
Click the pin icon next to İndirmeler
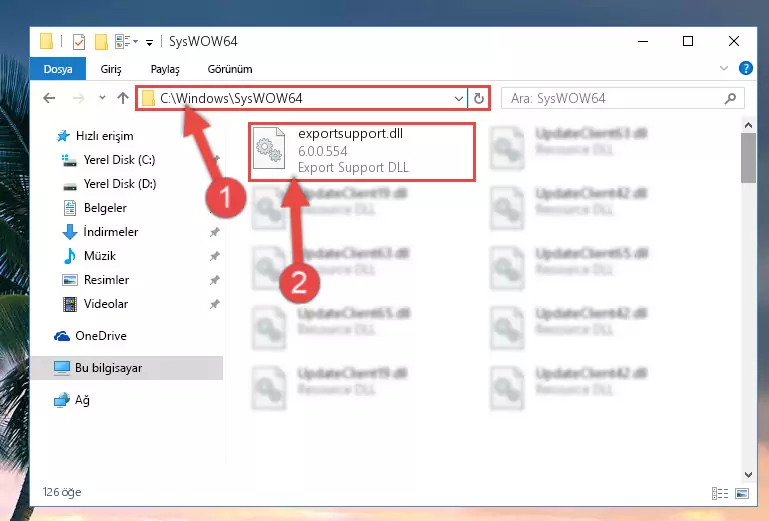pyautogui.click(x=214, y=232)
